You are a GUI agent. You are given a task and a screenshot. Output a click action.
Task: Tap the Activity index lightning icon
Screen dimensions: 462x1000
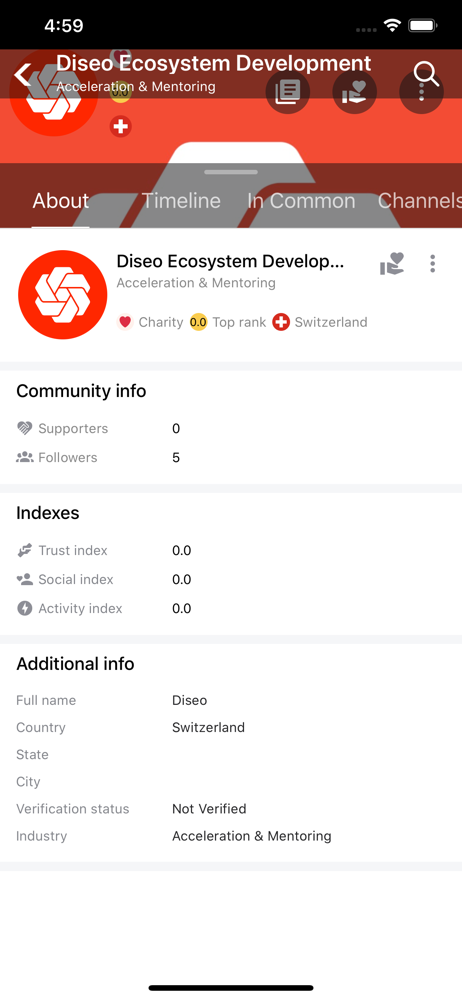24,608
